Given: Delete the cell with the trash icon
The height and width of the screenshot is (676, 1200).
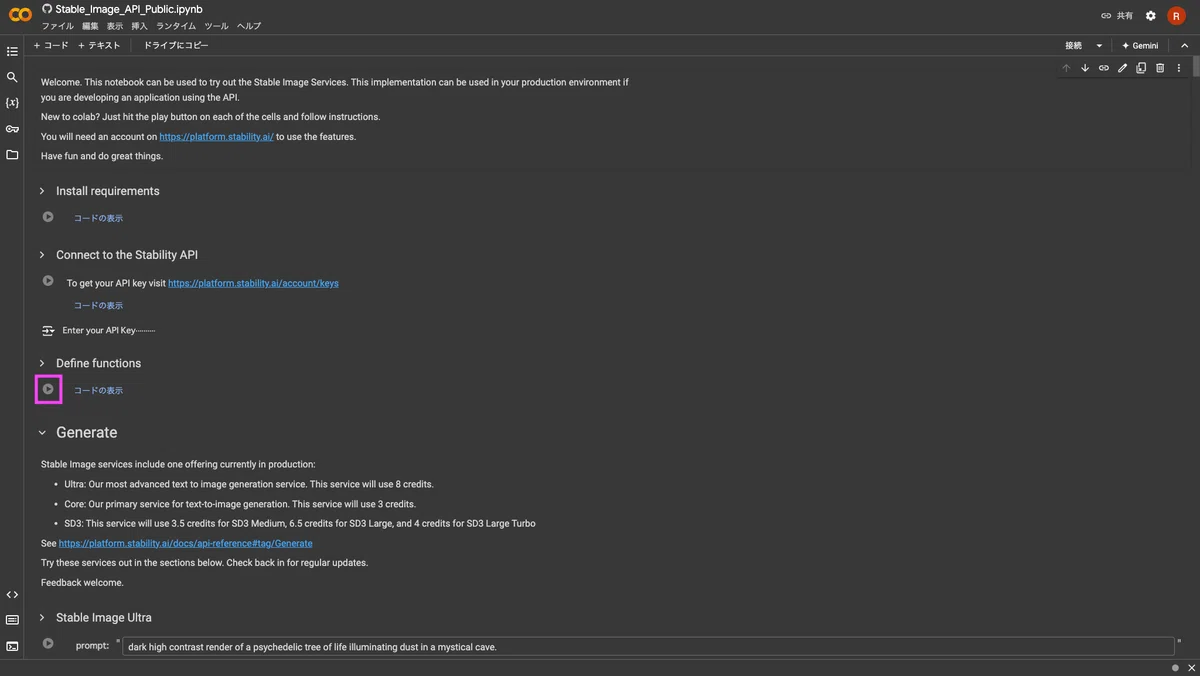Looking at the screenshot, I should 1160,68.
